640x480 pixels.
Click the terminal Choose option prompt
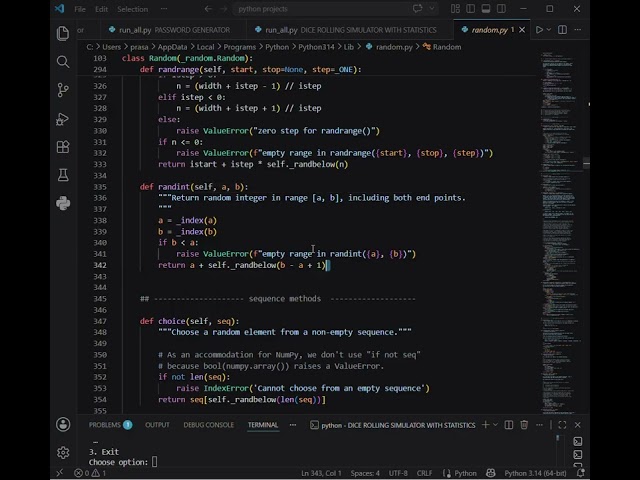pos(122,462)
